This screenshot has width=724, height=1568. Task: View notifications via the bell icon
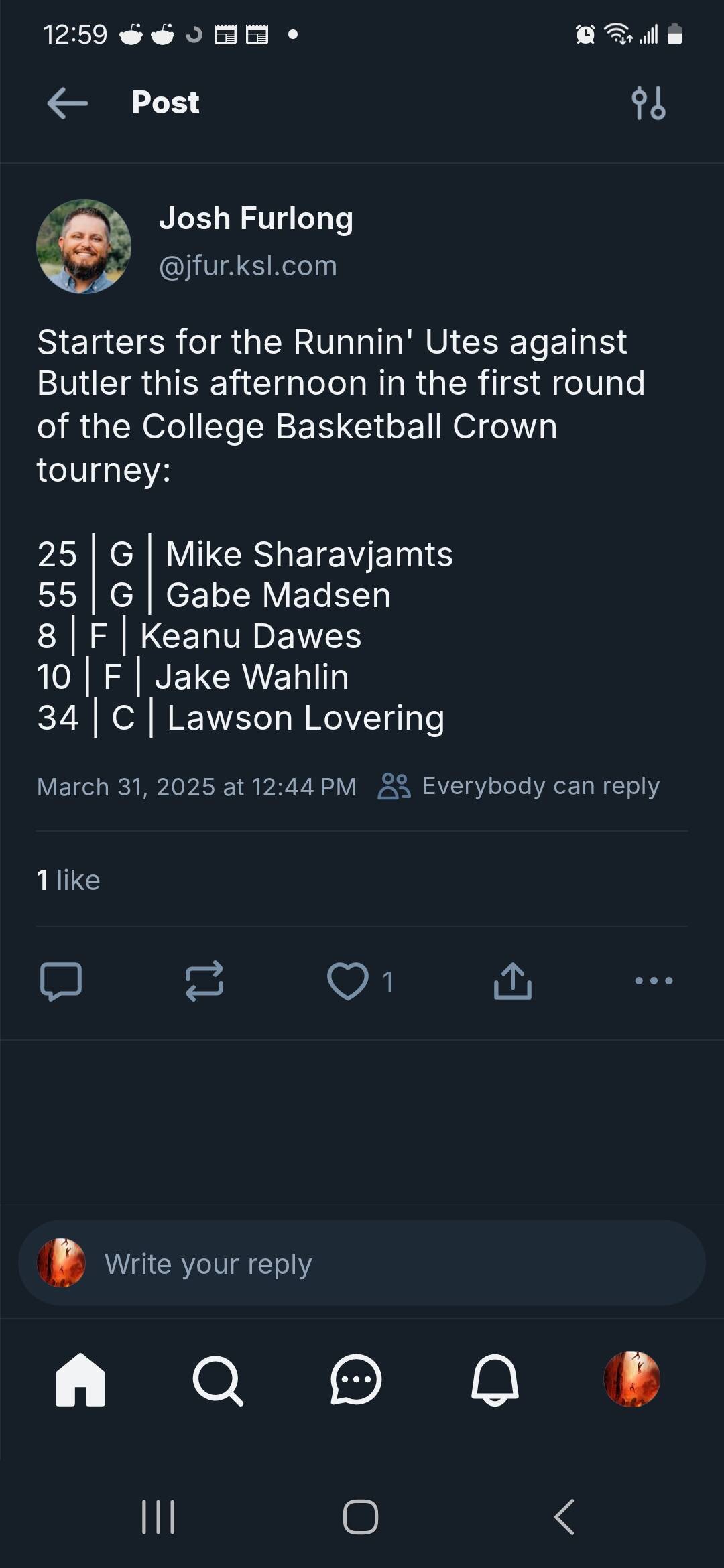coord(495,1380)
